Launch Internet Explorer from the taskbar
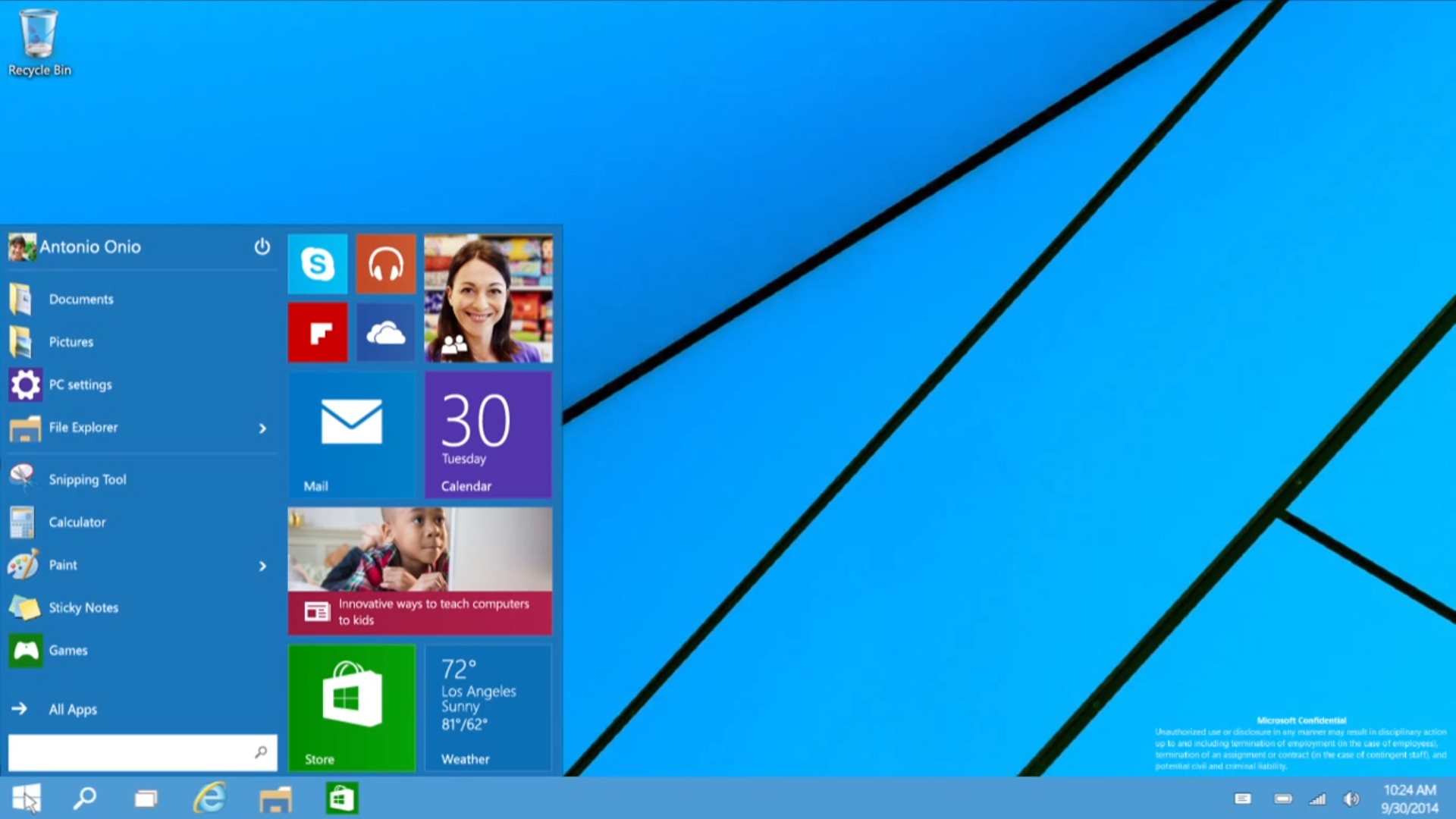This screenshot has height=819, width=1456. (x=210, y=798)
